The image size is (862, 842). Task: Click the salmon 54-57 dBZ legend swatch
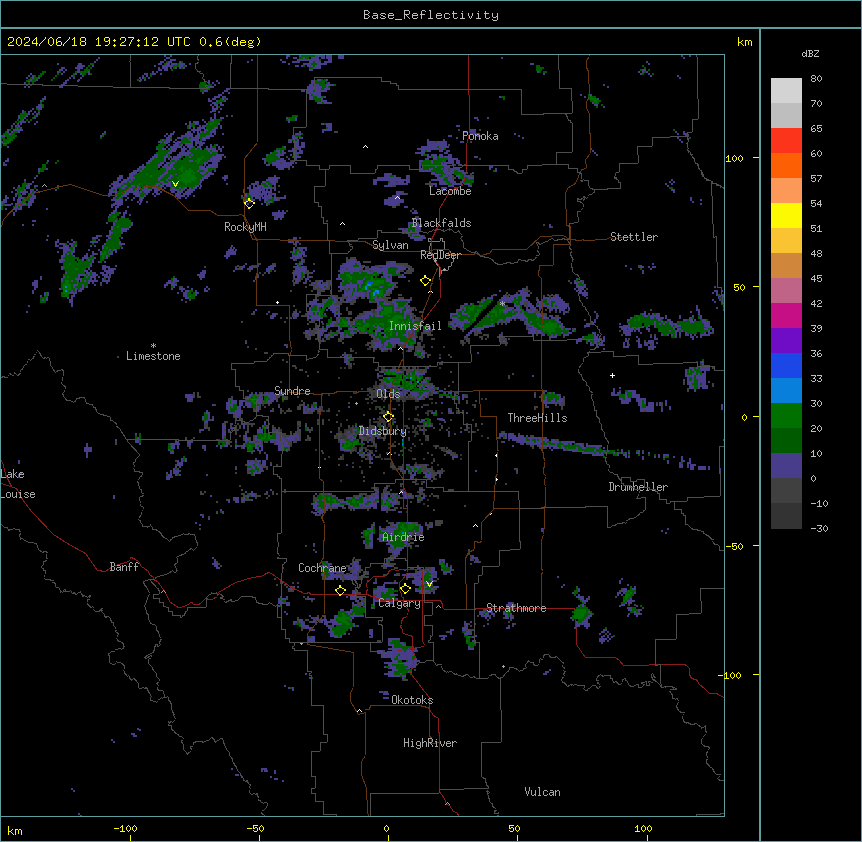tap(786, 191)
